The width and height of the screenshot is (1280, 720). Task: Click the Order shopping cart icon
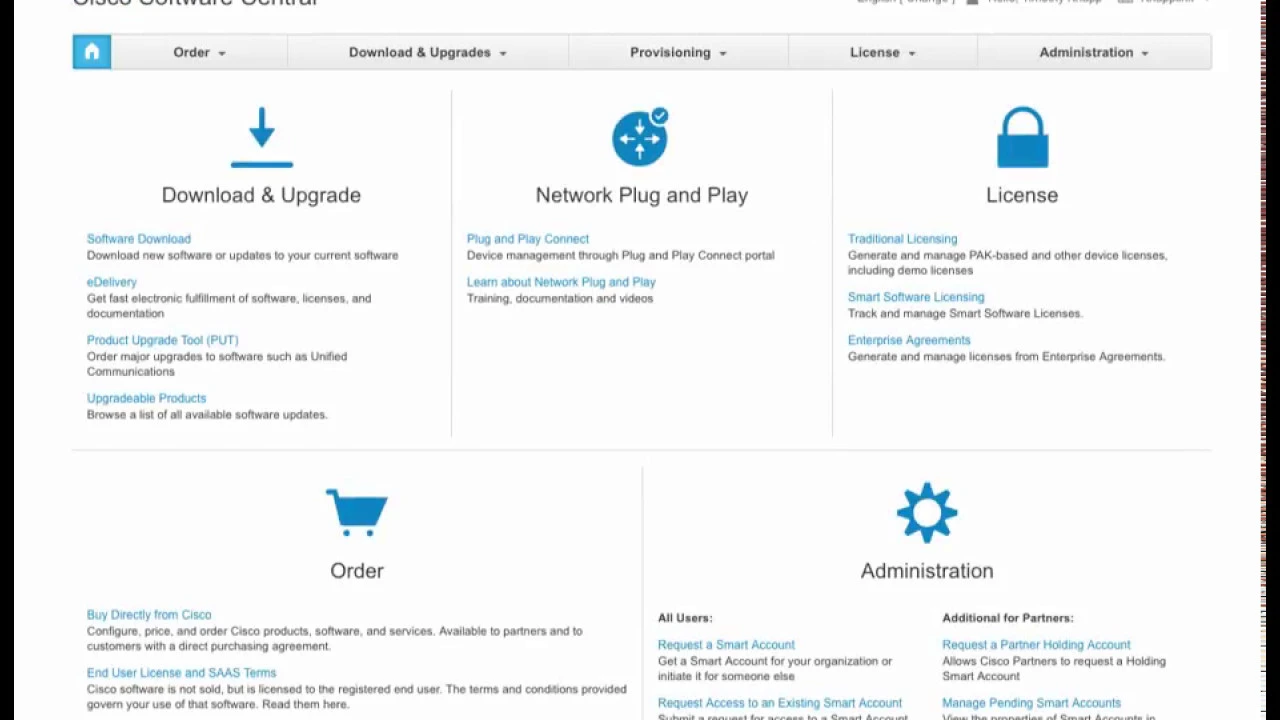click(x=357, y=512)
